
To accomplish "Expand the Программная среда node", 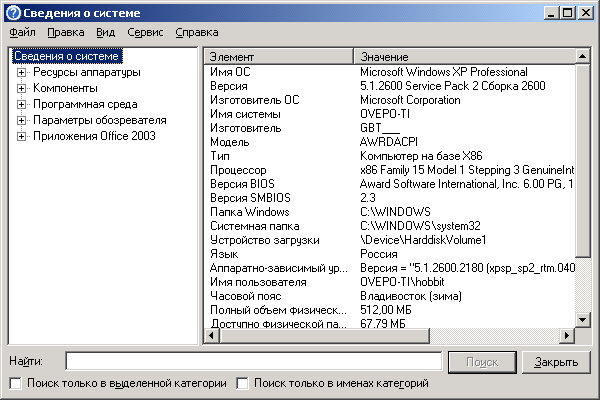I will click(x=21, y=104).
